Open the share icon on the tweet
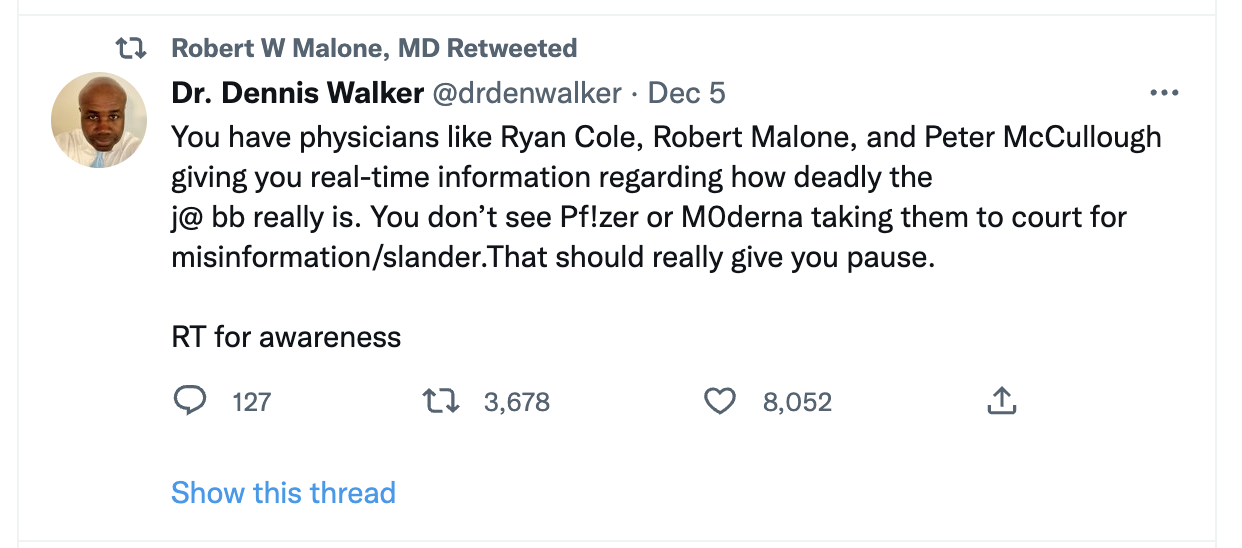 tap(1002, 401)
